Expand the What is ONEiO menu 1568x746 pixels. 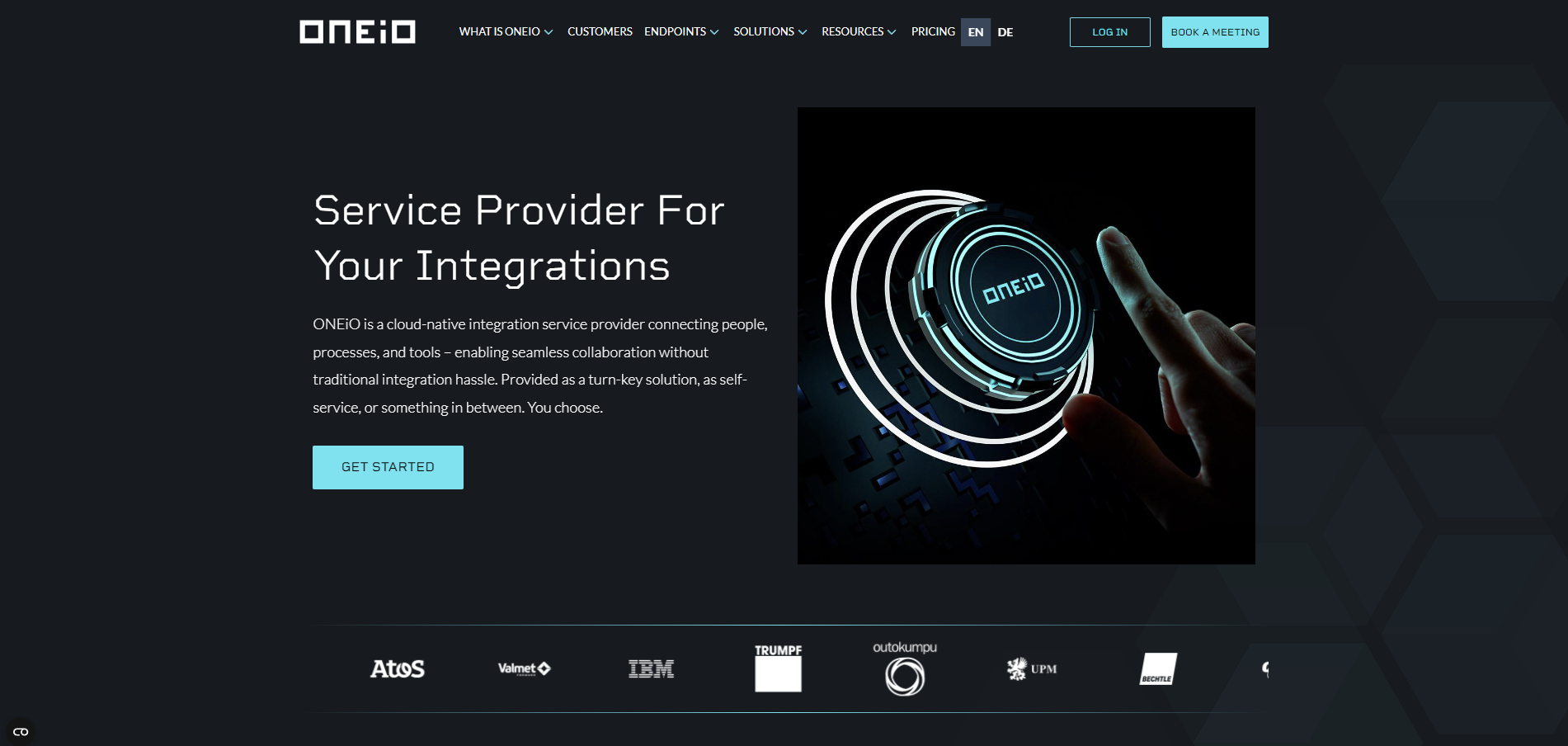point(506,31)
